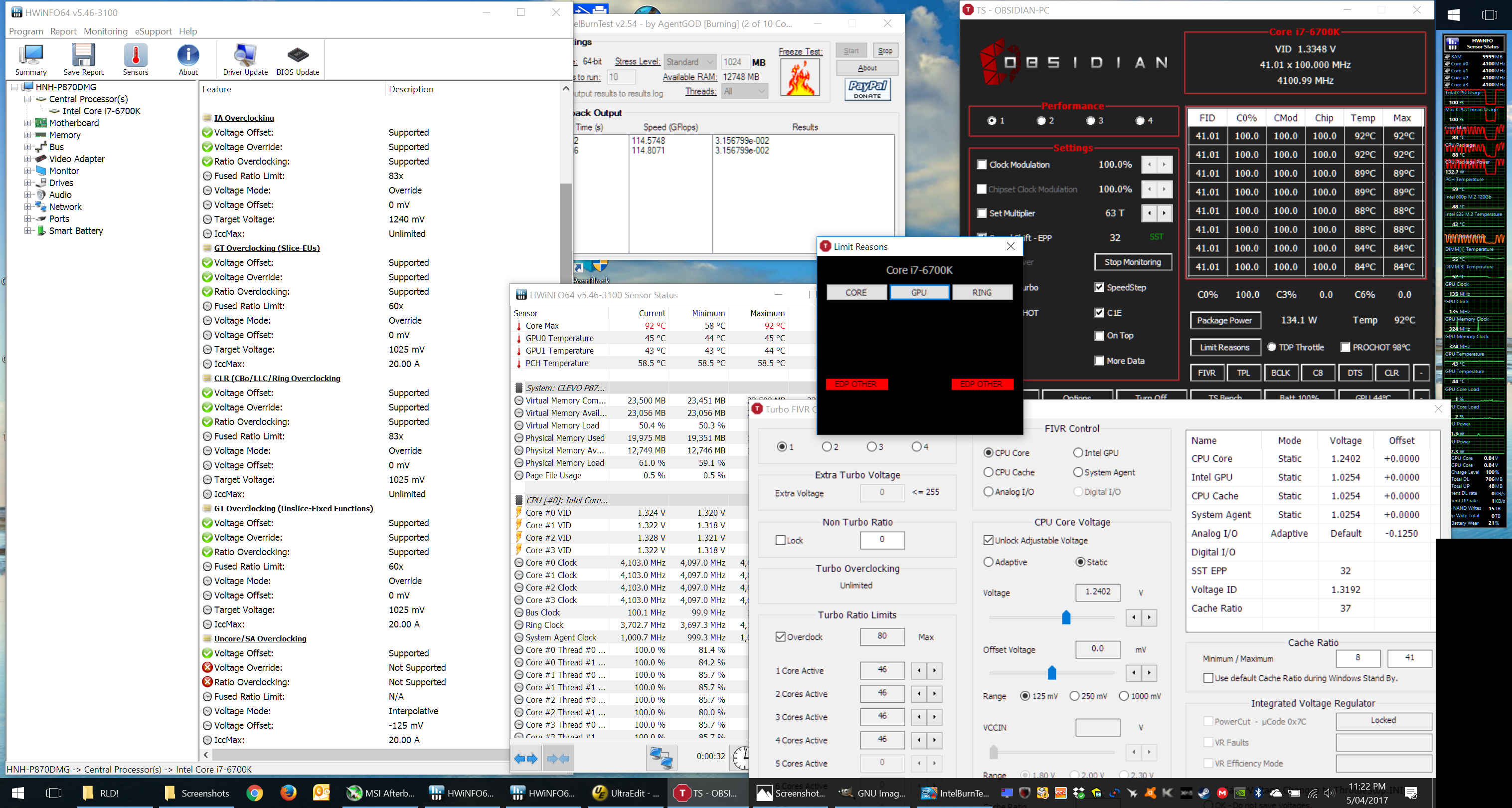Switch to RING tab in Limit Reasons
Image resolution: width=1512 pixels, height=808 pixels.
tap(982, 292)
